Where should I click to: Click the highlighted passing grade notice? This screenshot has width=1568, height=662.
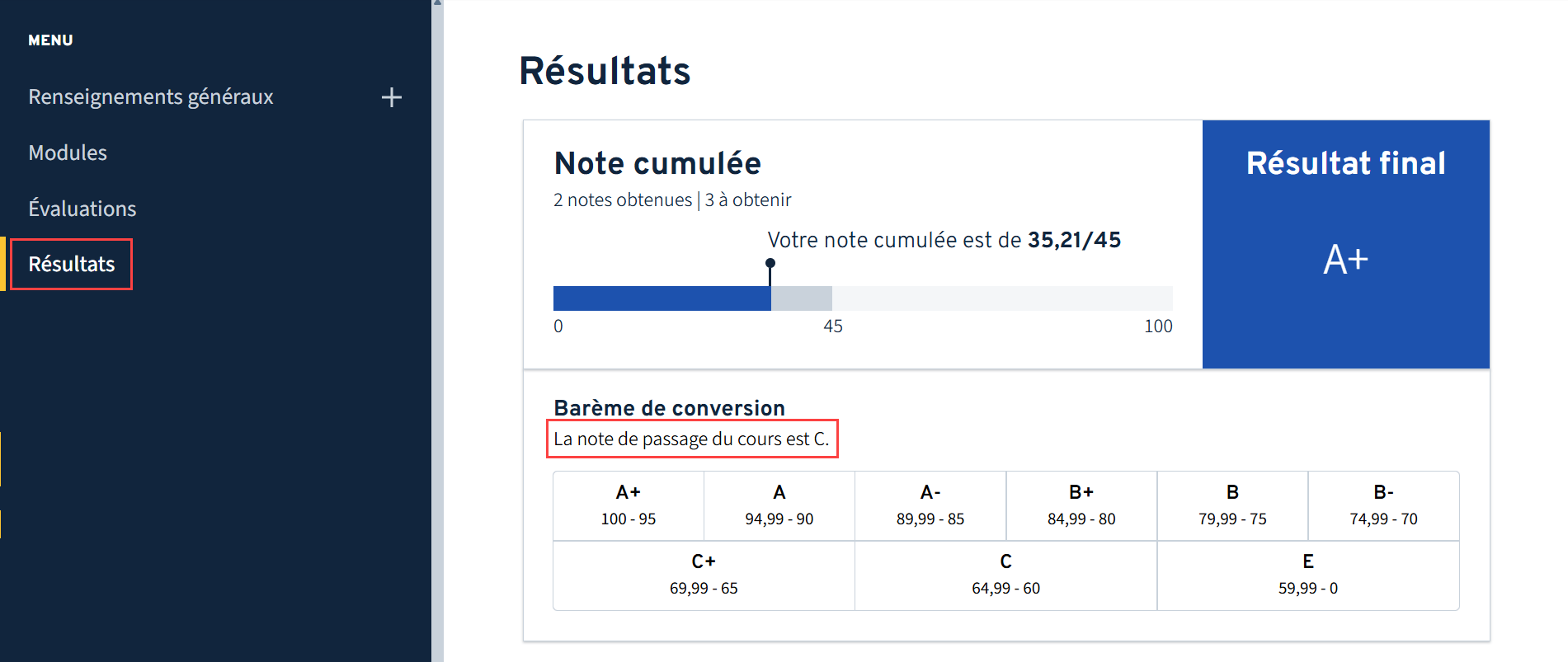click(x=692, y=439)
